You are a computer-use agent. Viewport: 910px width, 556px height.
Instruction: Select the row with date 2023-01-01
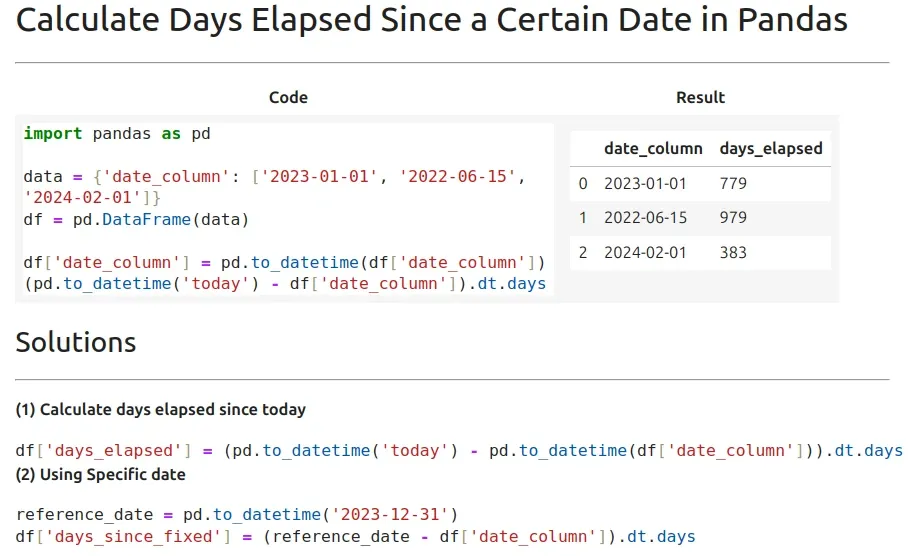pos(700,183)
